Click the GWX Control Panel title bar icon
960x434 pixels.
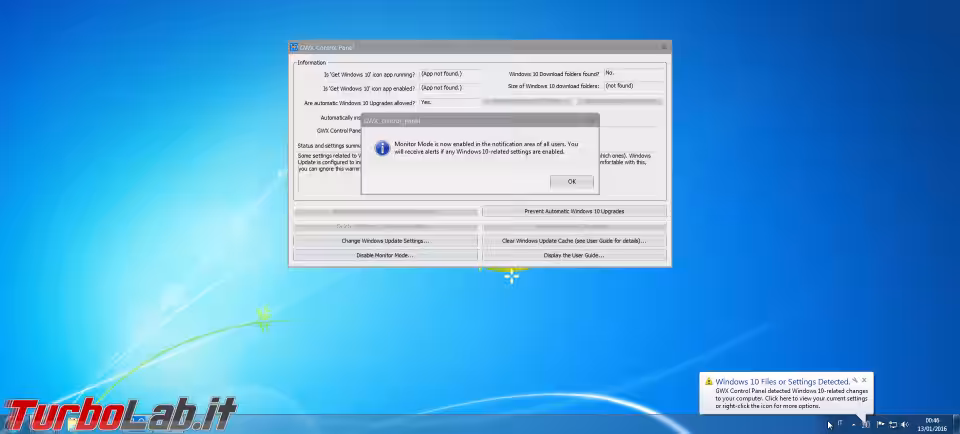tap(294, 47)
